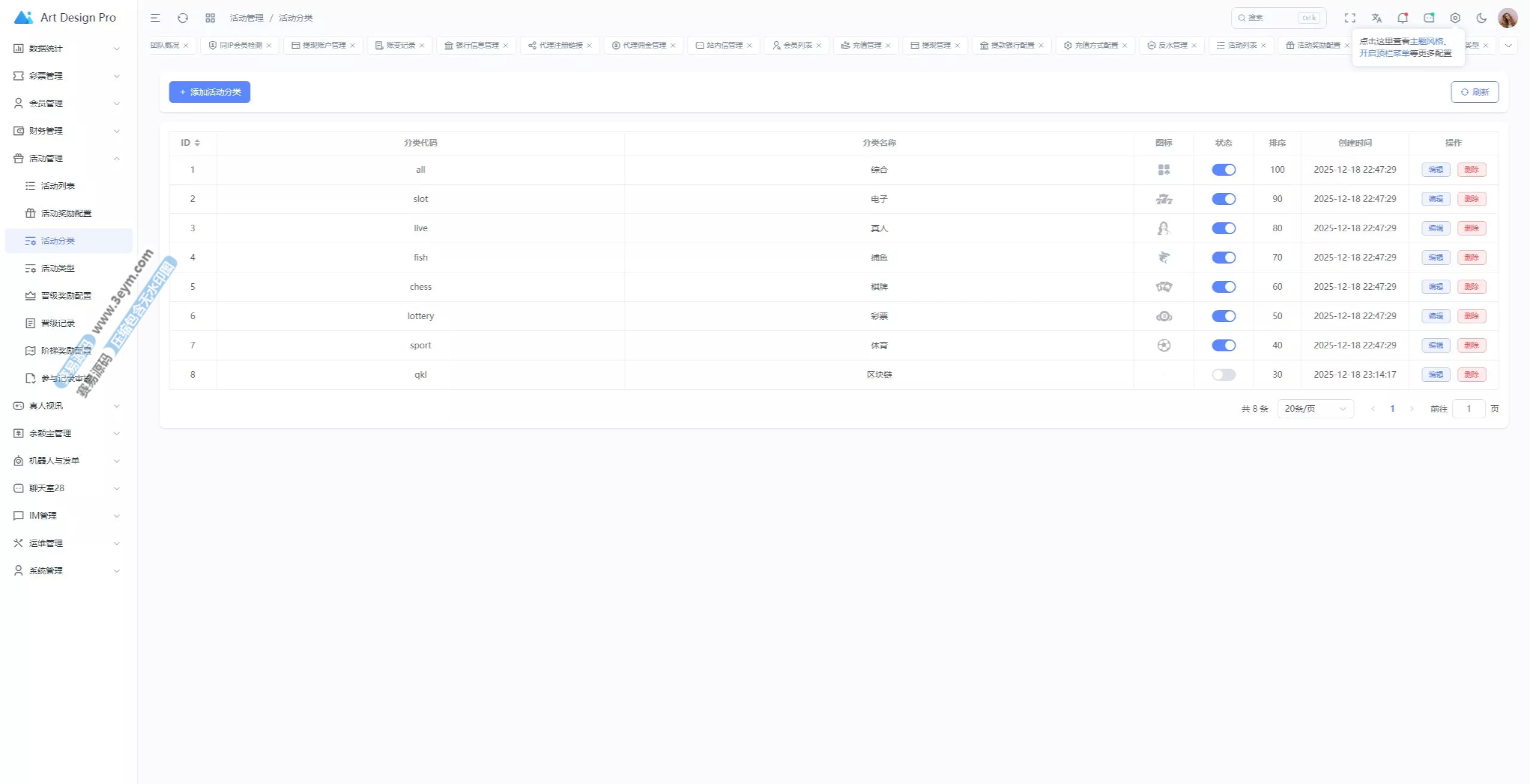Open the language switcher icon
This screenshot has width=1530, height=784.
pos(1376,18)
